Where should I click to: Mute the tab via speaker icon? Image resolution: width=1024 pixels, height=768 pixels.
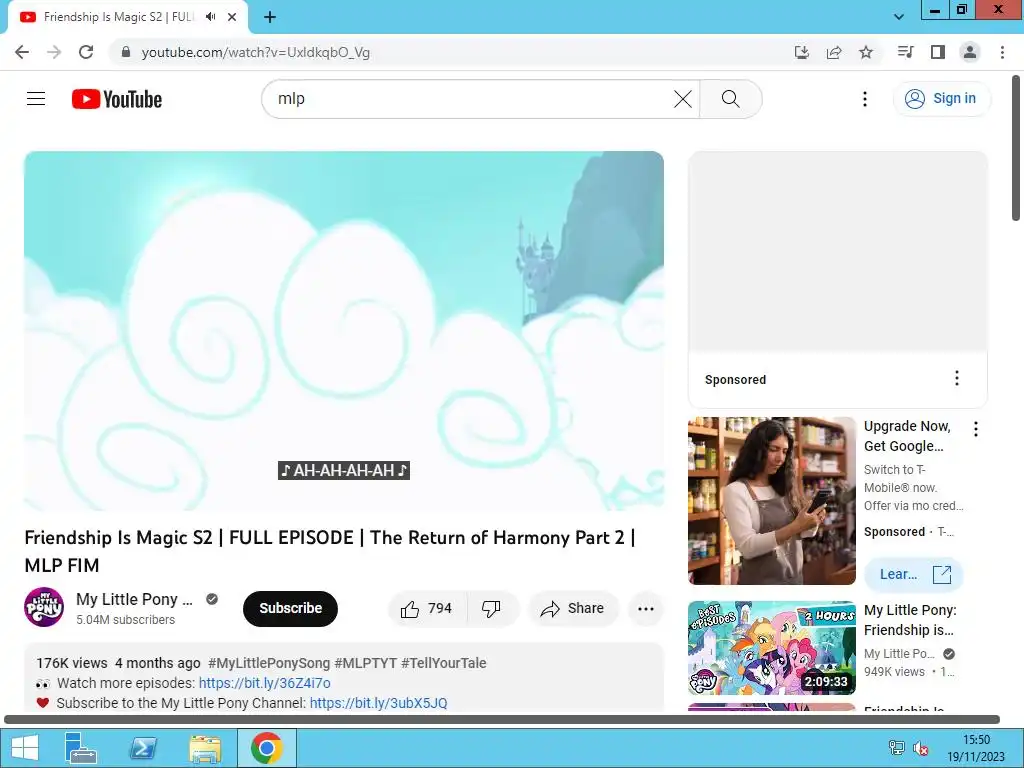point(210,17)
